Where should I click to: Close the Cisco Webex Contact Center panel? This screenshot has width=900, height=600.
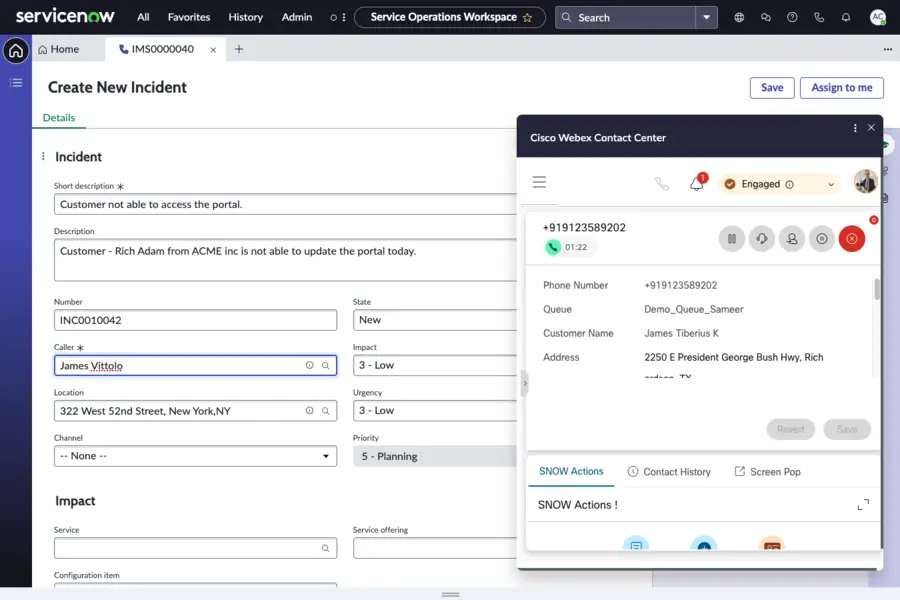pos(871,127)
